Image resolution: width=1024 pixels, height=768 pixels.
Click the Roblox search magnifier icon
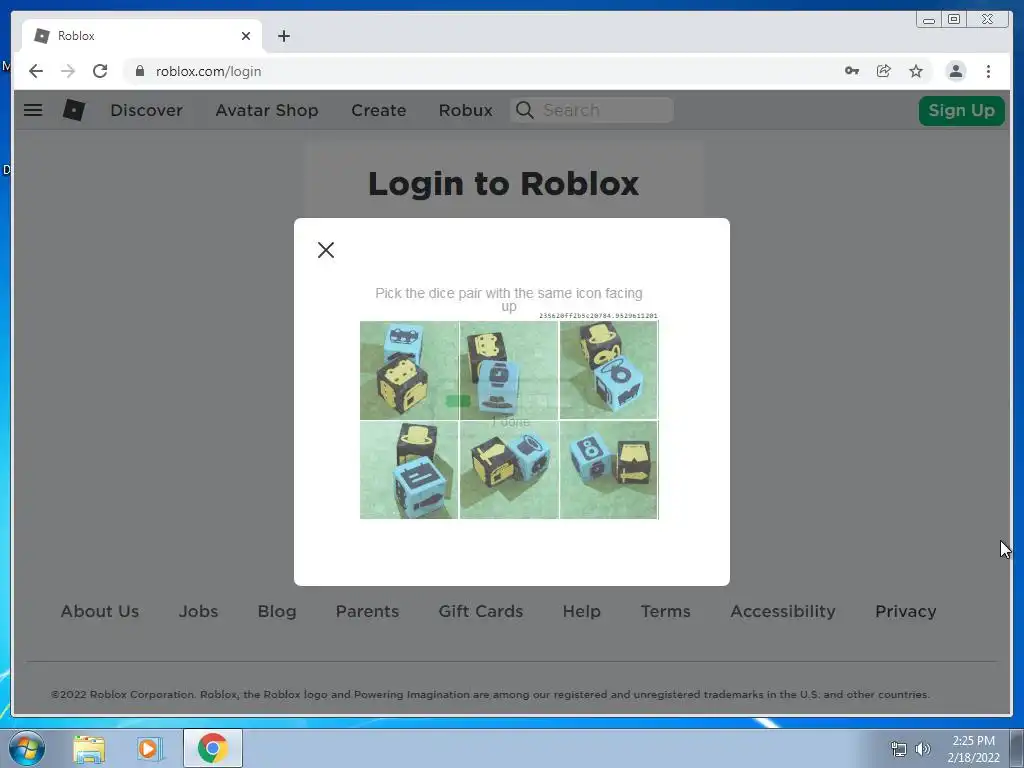(524, 110)
